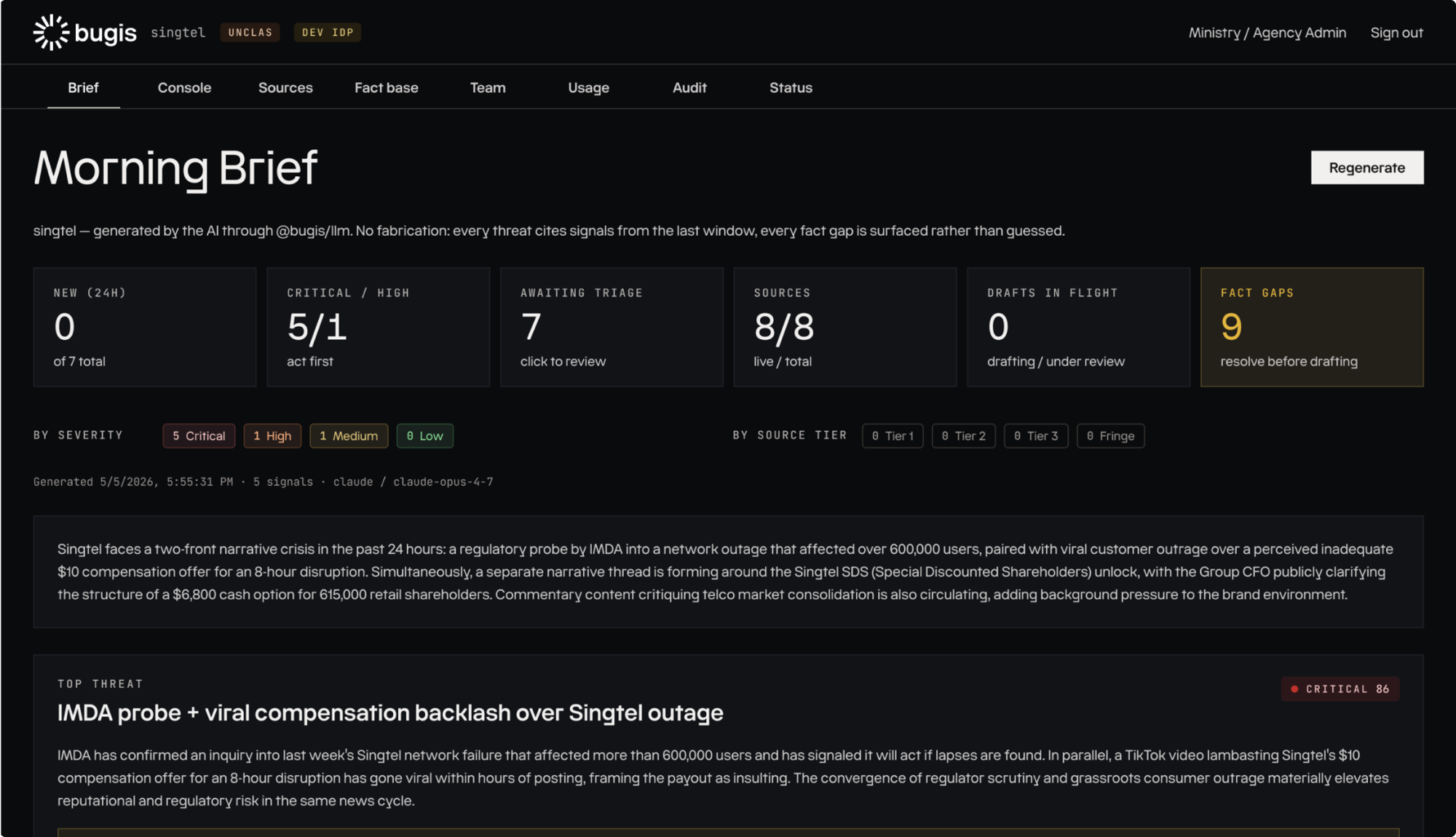This screenshot has height=837, width=1456.
Task: Click the bugis sunburst logo icon
Action: pos(51,32)
